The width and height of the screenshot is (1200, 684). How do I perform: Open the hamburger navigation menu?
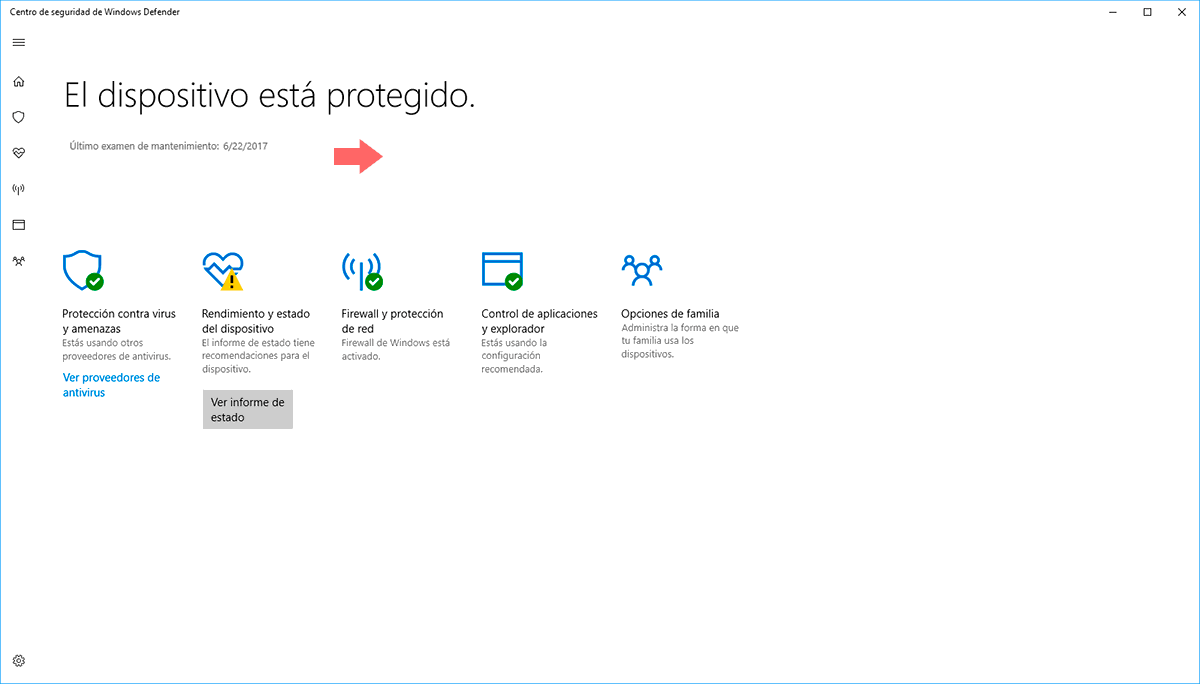[19, 42]
